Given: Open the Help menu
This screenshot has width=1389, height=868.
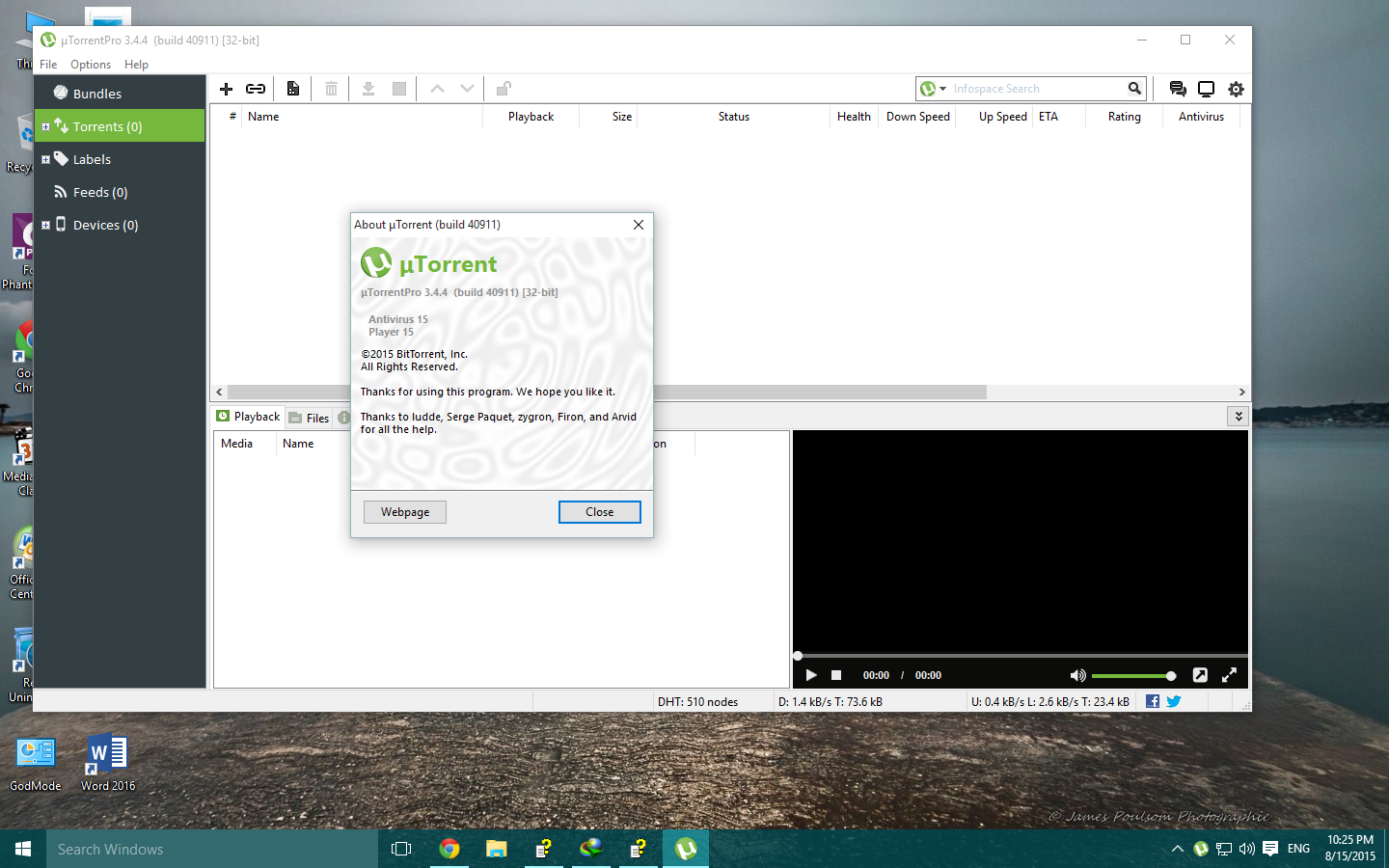Looking at the screenshot, I should (x=136, y=65).
